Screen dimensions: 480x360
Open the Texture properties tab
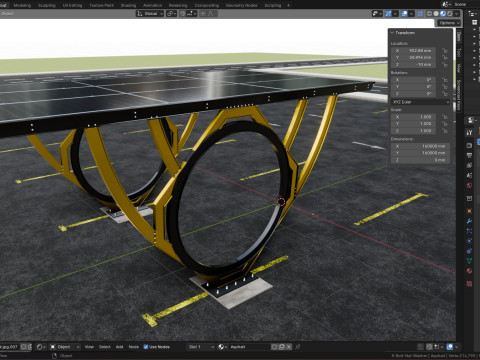(469, 284)
